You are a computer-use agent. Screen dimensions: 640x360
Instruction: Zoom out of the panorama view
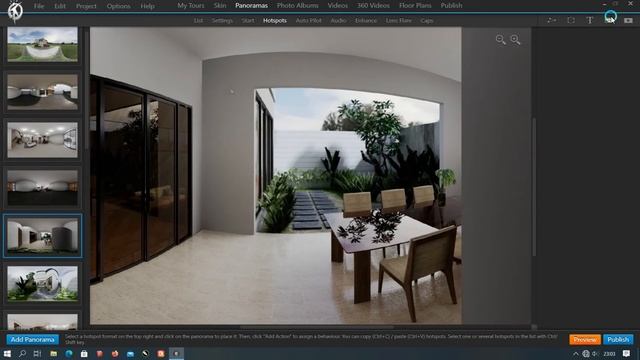click(x=500, y=39)
